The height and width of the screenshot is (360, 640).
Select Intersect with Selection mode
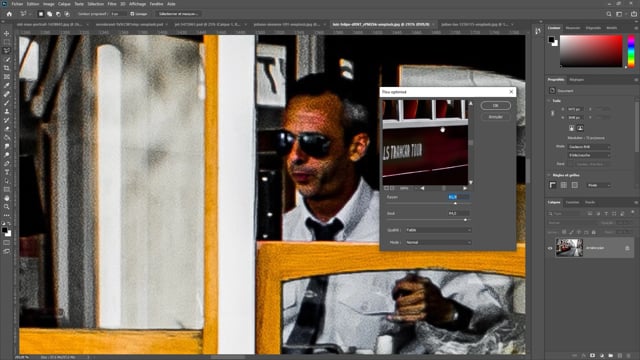tap(67, 14)
